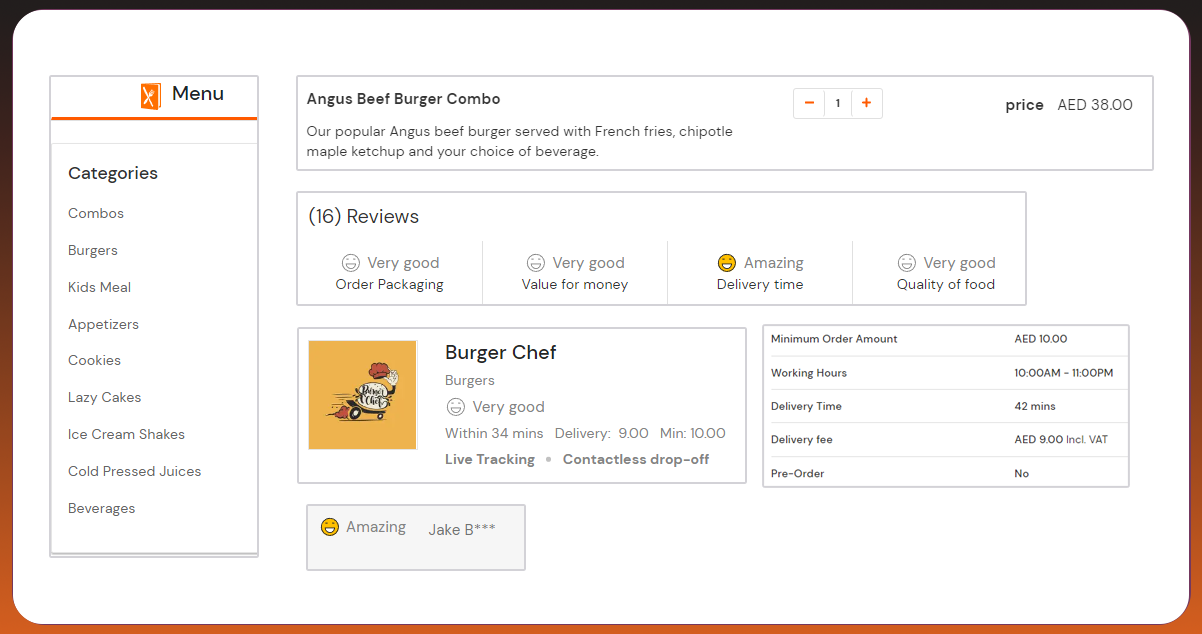Open the Ice Cream Shakes category

[x=126, y=434]
